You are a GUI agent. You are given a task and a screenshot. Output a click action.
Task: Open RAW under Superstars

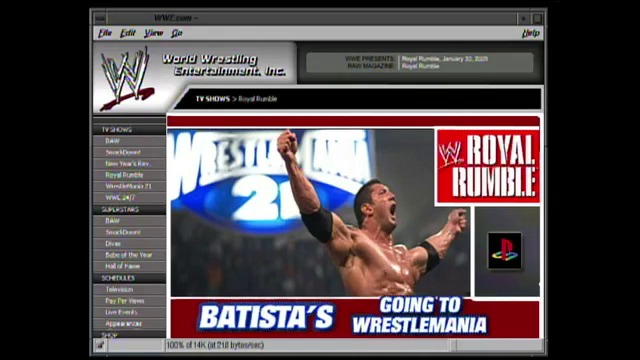[x=112, y=221]
